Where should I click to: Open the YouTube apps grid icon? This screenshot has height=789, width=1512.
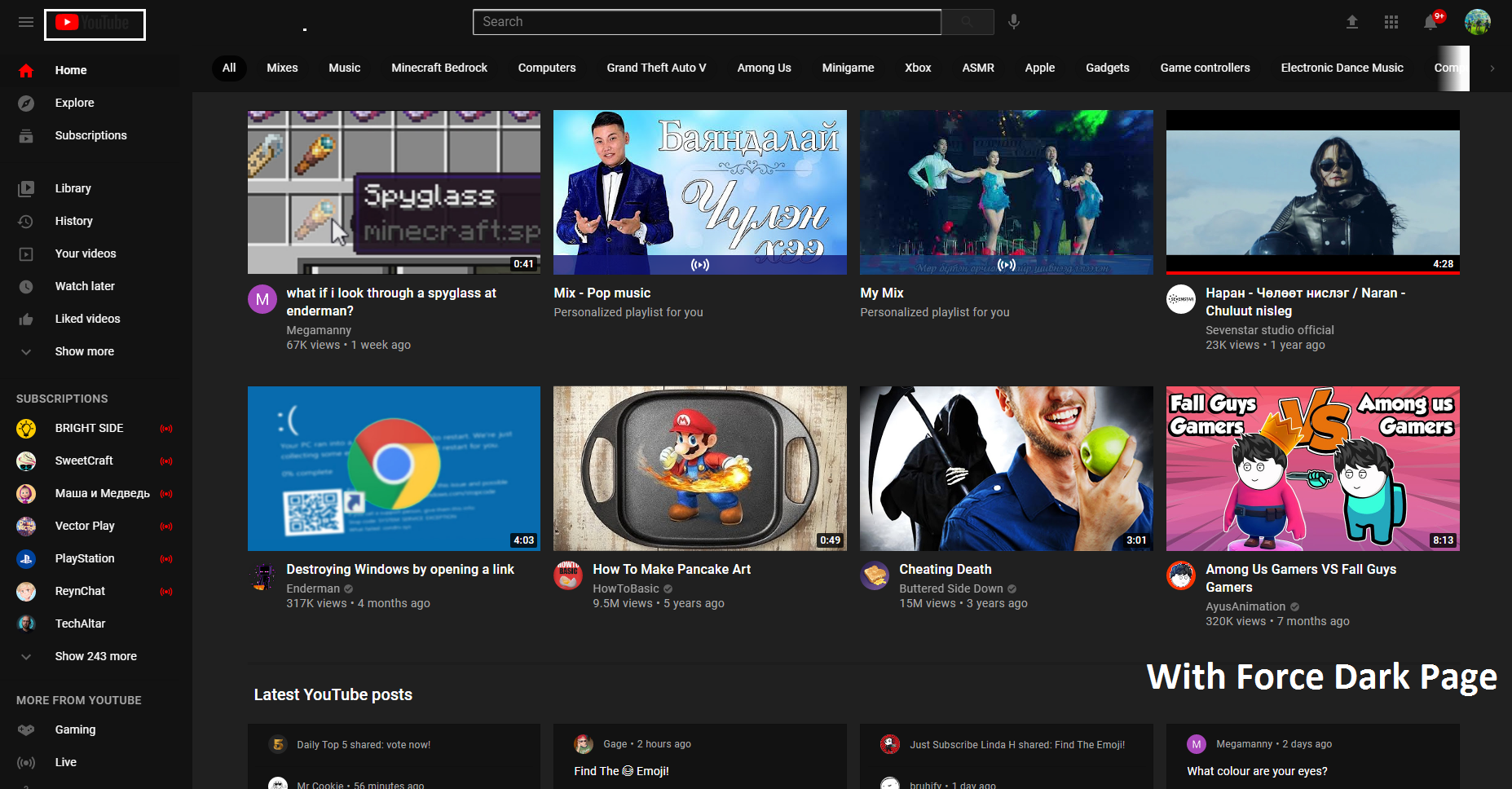[1391, 22]
